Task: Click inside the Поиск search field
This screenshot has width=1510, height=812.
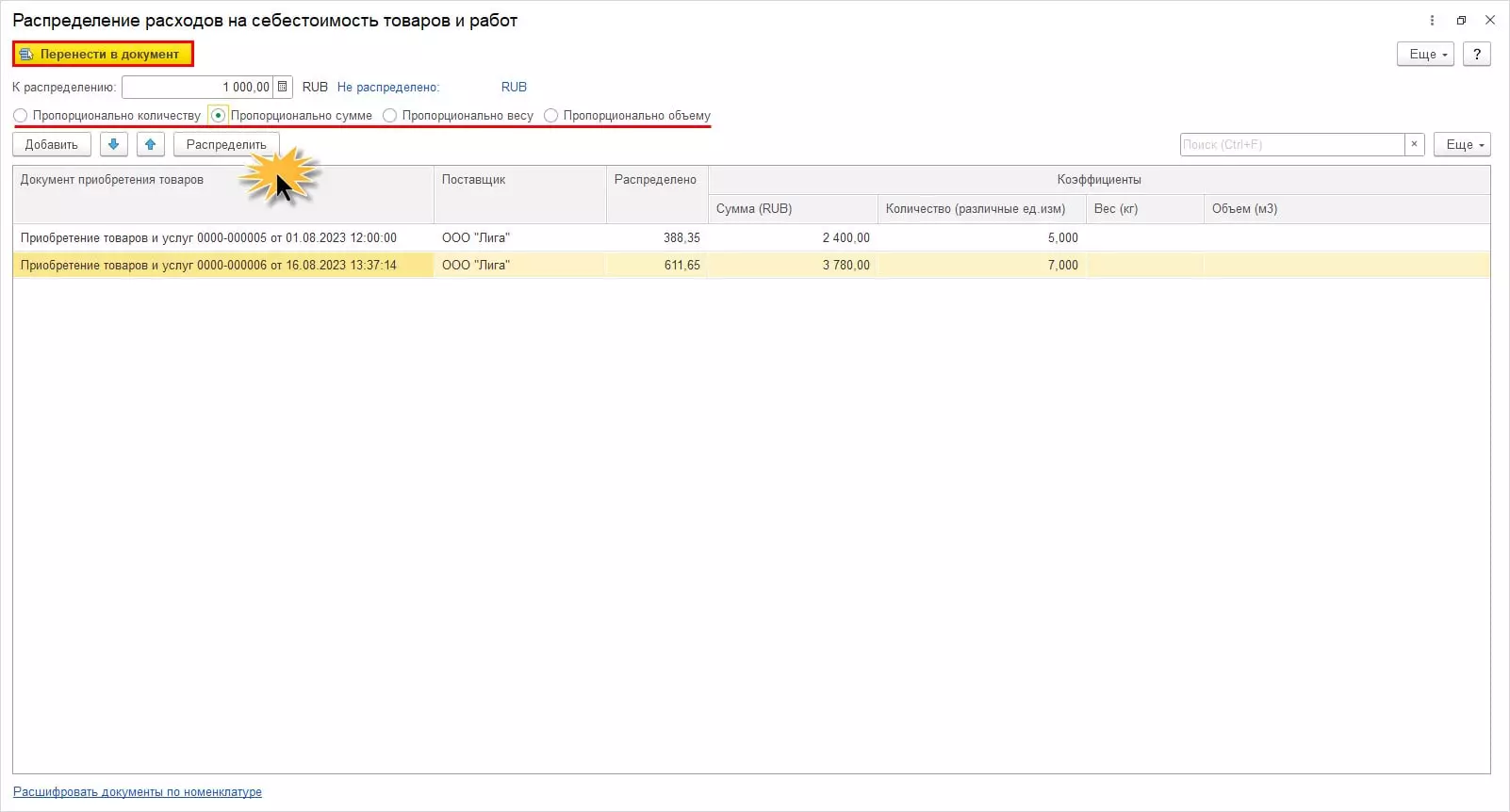Action: click(1291, 144)
